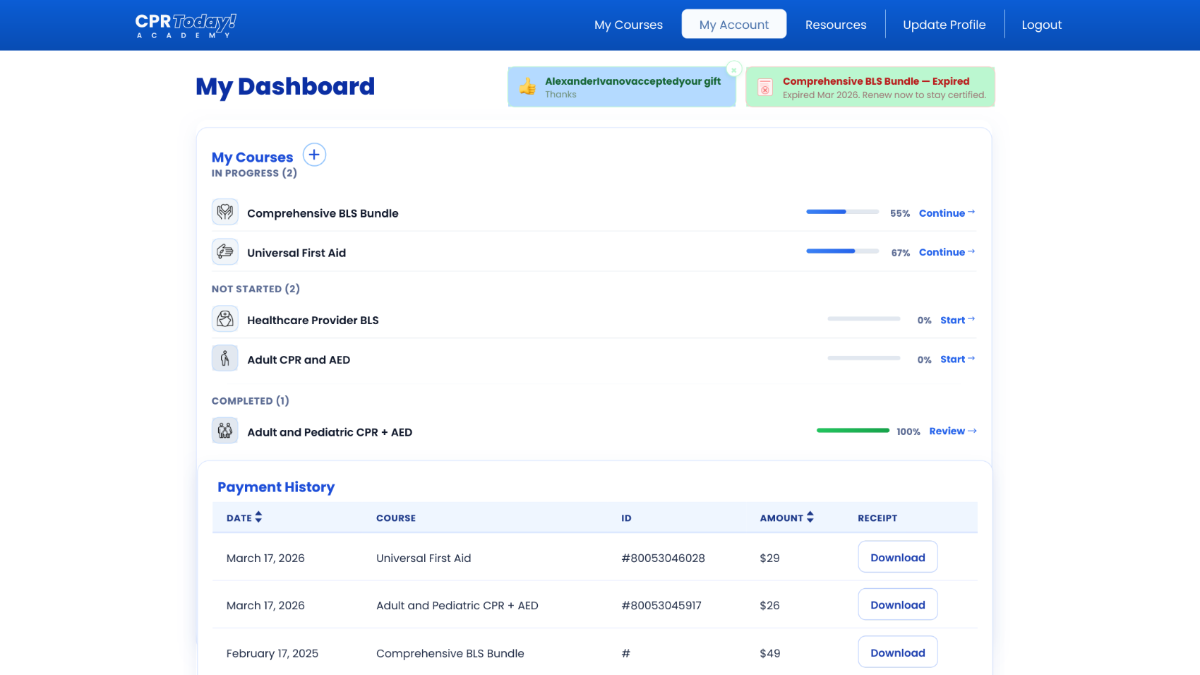Sort payment history by Date
1200x675 pixels.
point(244,517)
